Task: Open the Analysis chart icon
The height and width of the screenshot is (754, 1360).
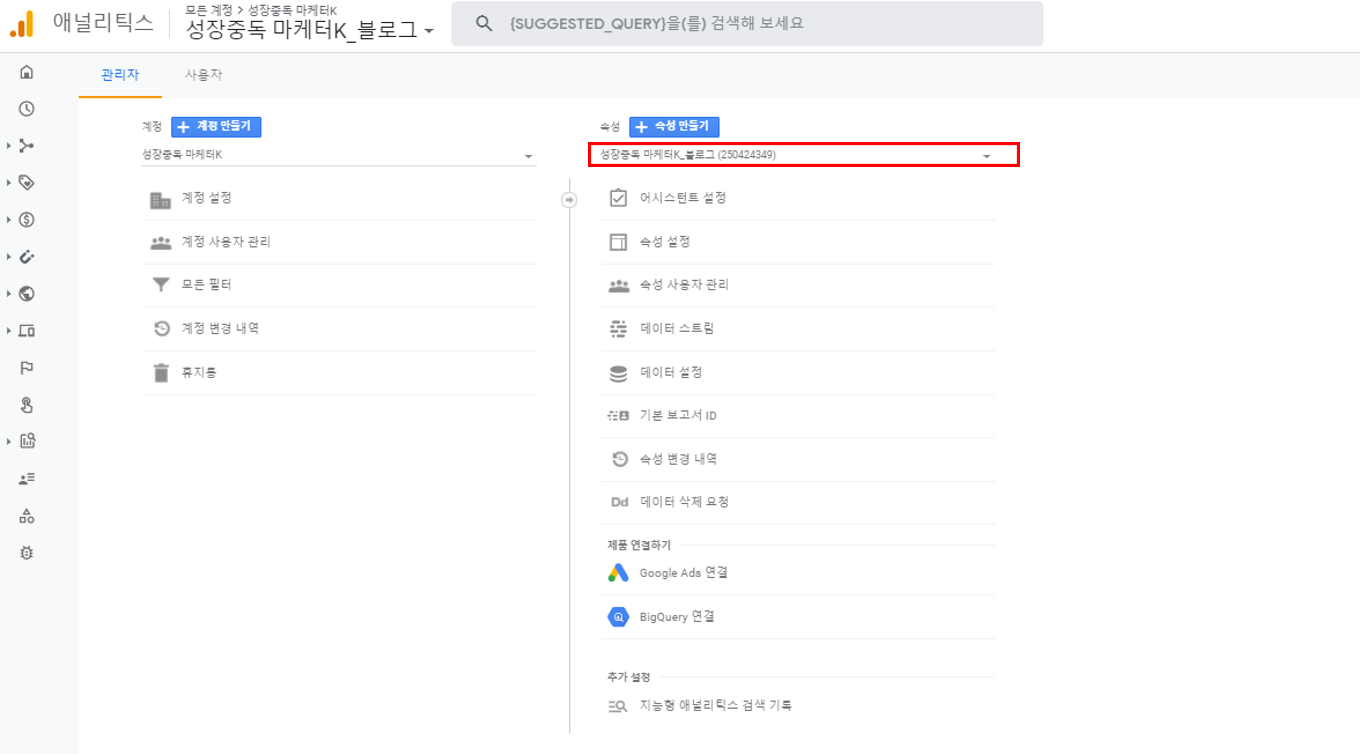Action: [27, 441]
